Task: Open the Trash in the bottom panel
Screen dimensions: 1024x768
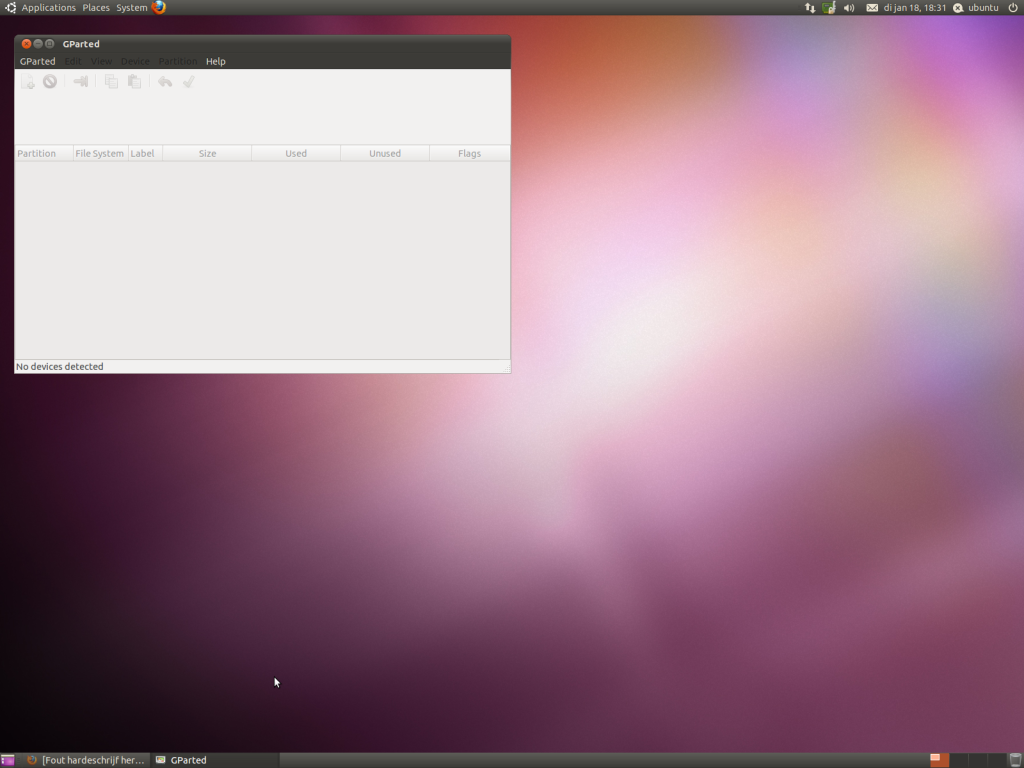Action: click(1015, 760)
